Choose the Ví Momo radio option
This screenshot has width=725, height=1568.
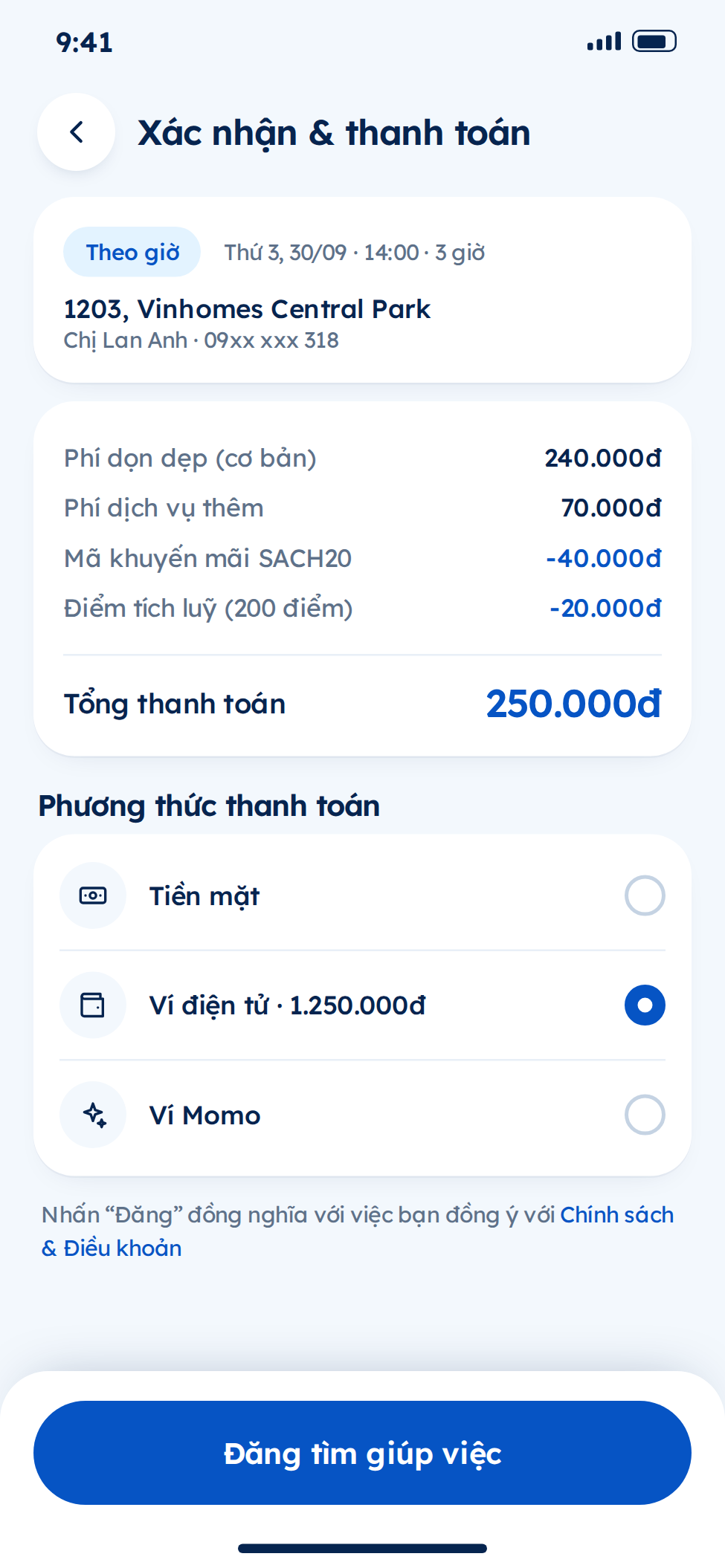pyautogui.click(x=645, y=1115)
